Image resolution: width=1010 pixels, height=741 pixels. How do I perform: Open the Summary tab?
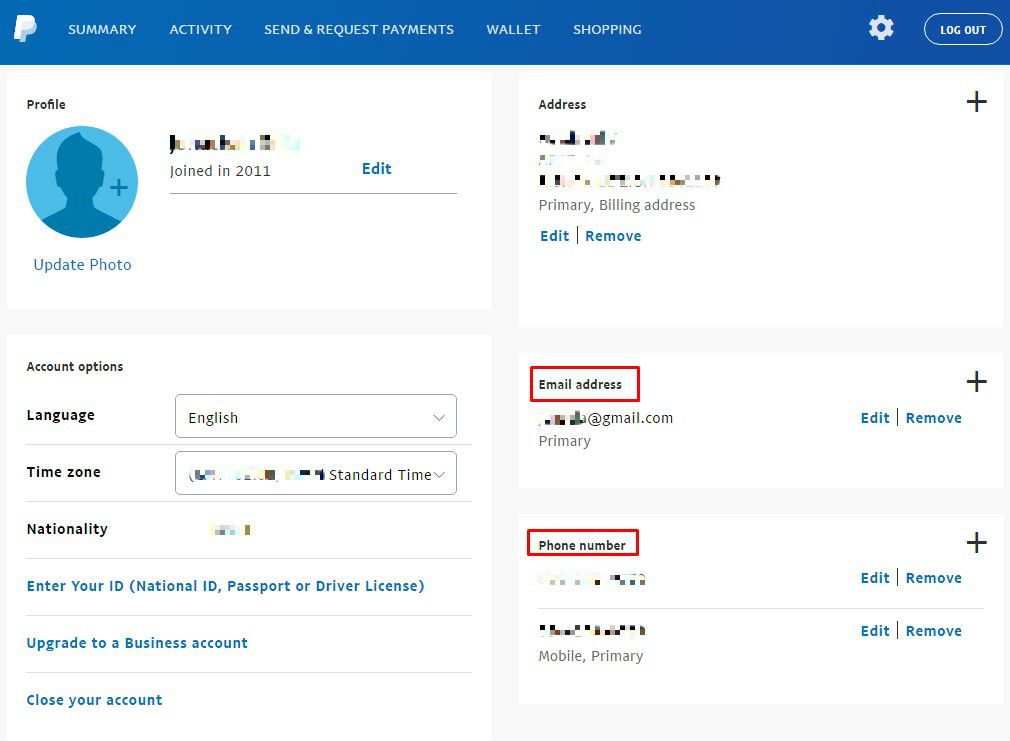(102, 30)
